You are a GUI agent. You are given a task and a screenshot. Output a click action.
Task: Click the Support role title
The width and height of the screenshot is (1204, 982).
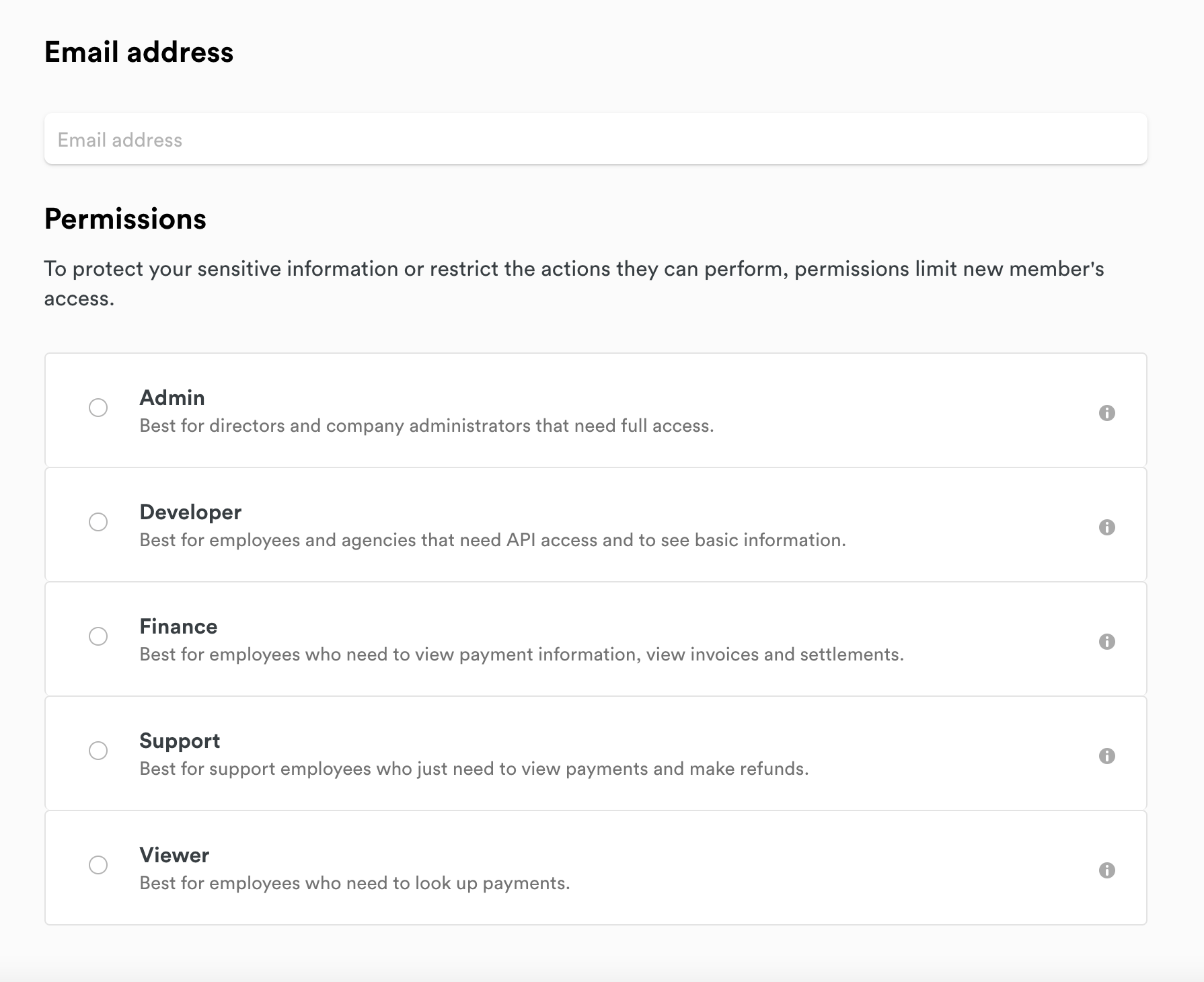180,741
